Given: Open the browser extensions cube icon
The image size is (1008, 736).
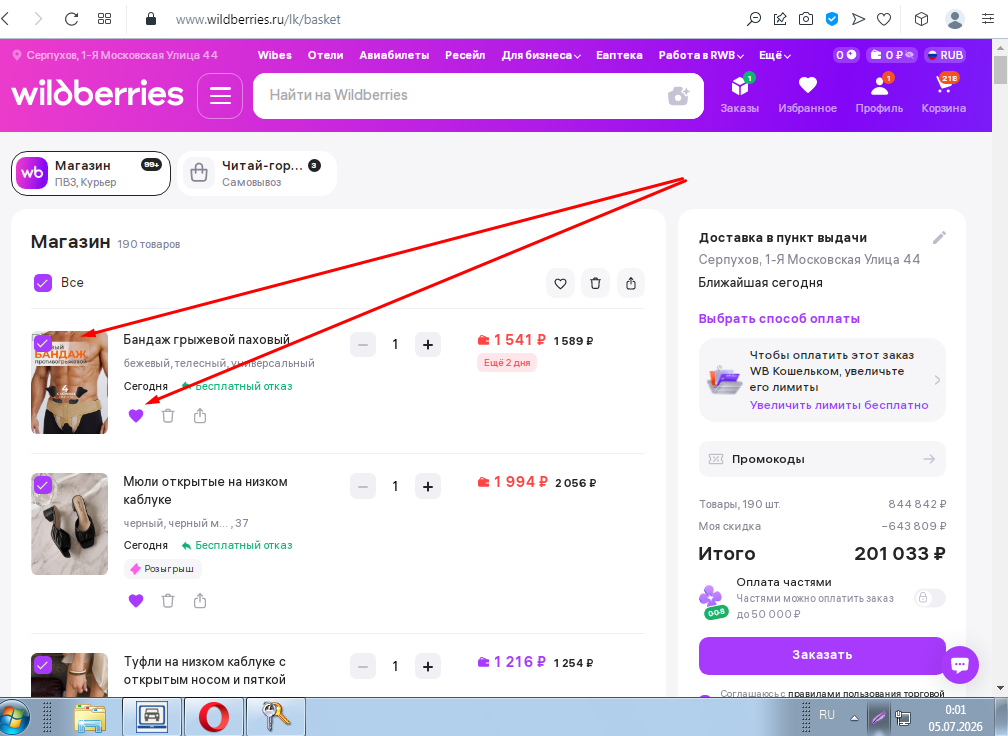Looking at the screenshot, I should tap(921, 19).
